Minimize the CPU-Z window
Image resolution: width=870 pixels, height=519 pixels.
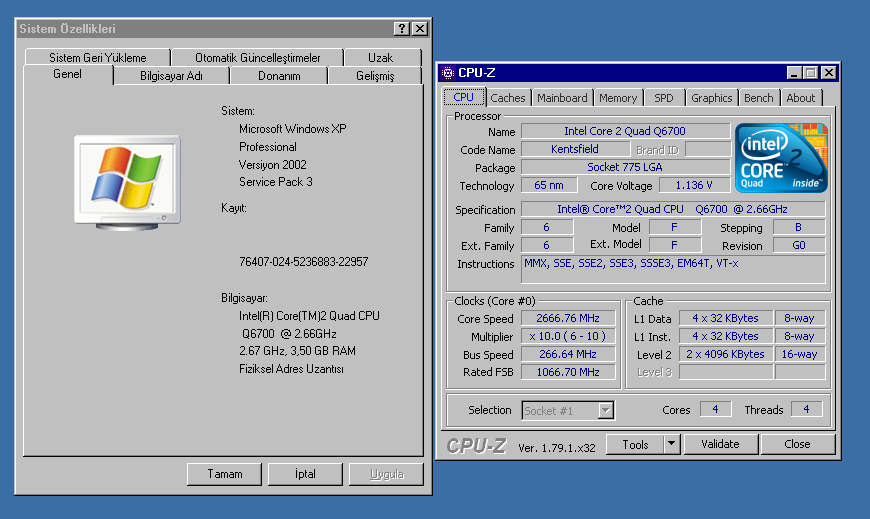click(x=794, y=73)
